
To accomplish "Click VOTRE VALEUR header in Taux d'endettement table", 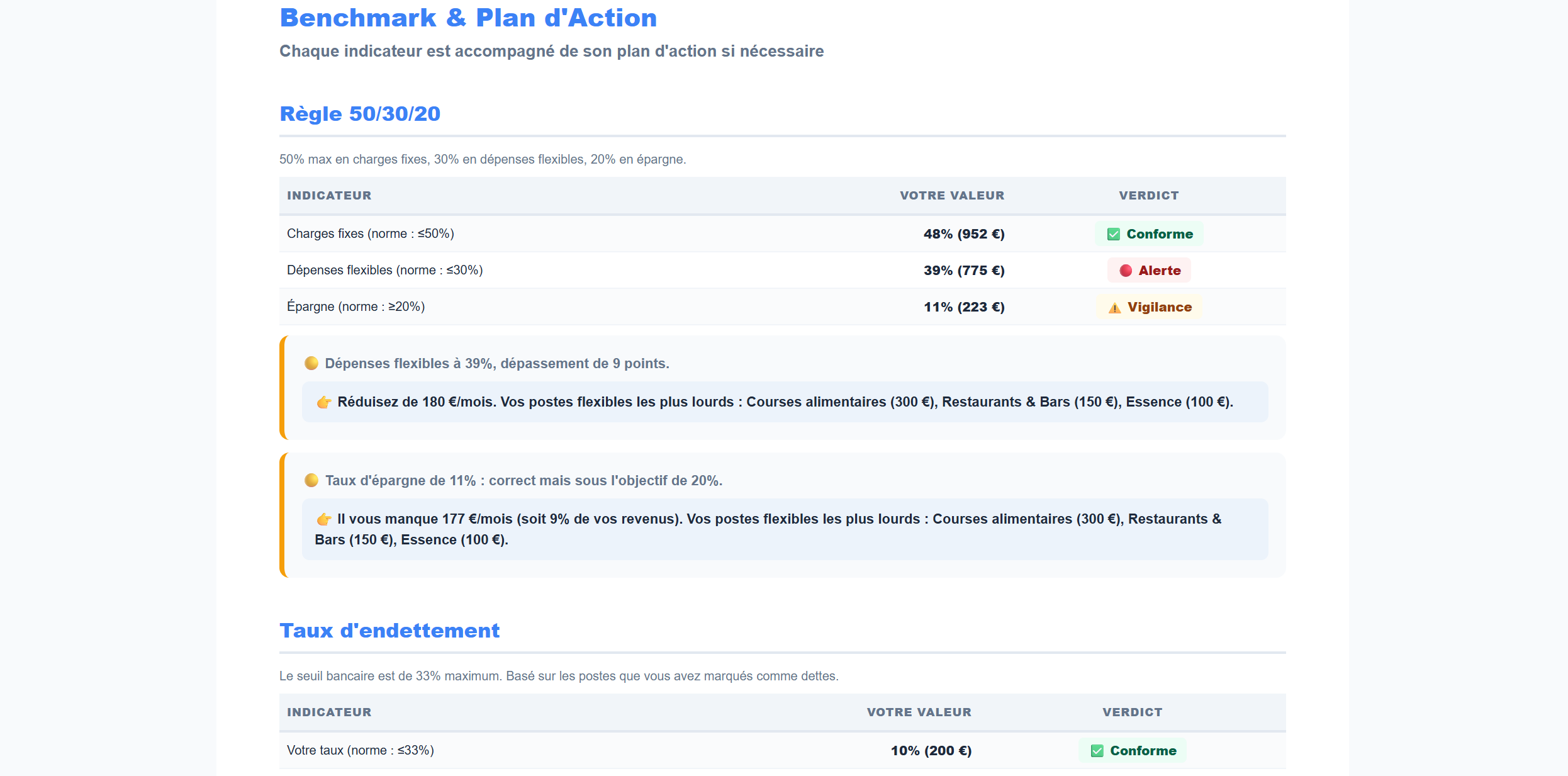I will coord(919,712).
